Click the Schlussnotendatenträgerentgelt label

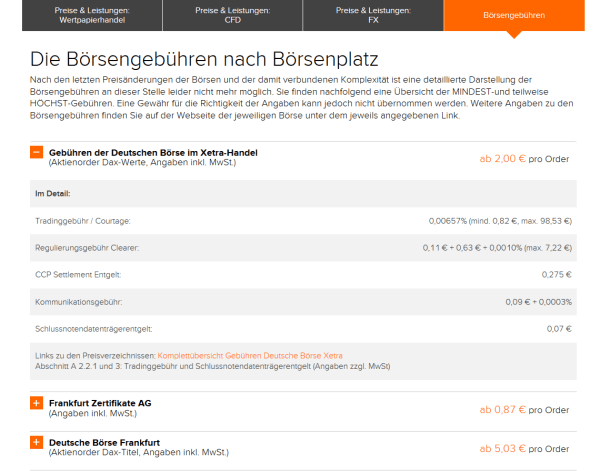(x=94, y=329)
